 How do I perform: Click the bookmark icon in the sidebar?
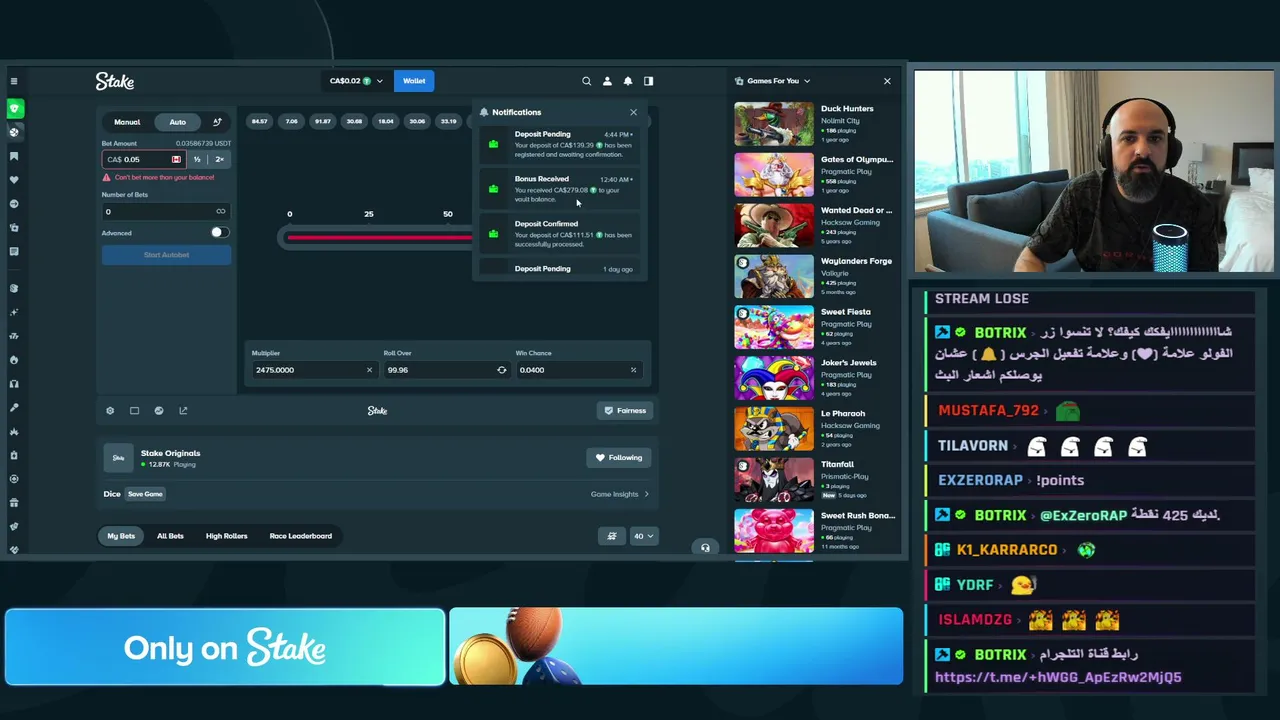tap(14, 156)
